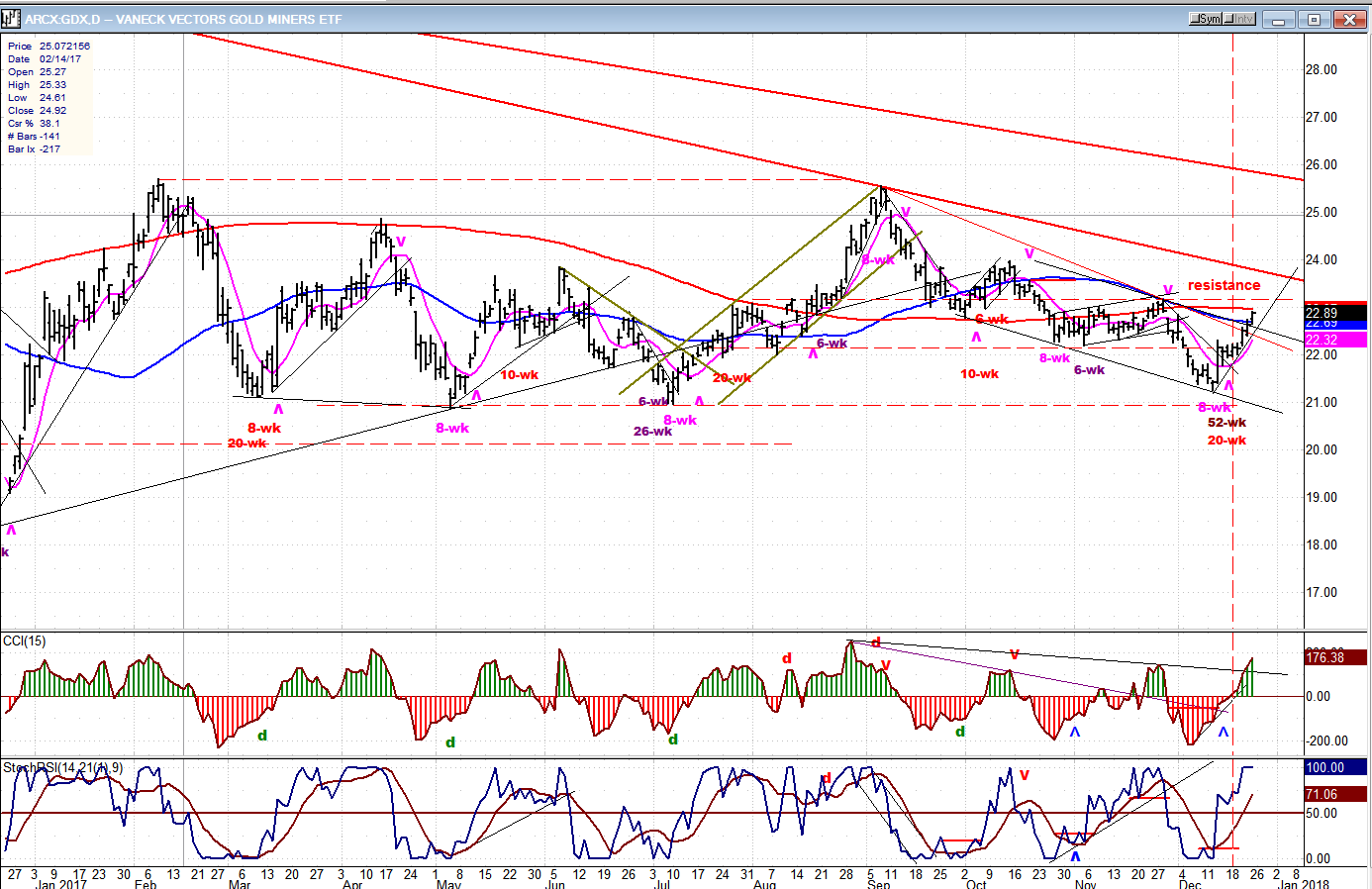
Task: Select the red 'resistance' text annotation
Action: pos(1224,285)
